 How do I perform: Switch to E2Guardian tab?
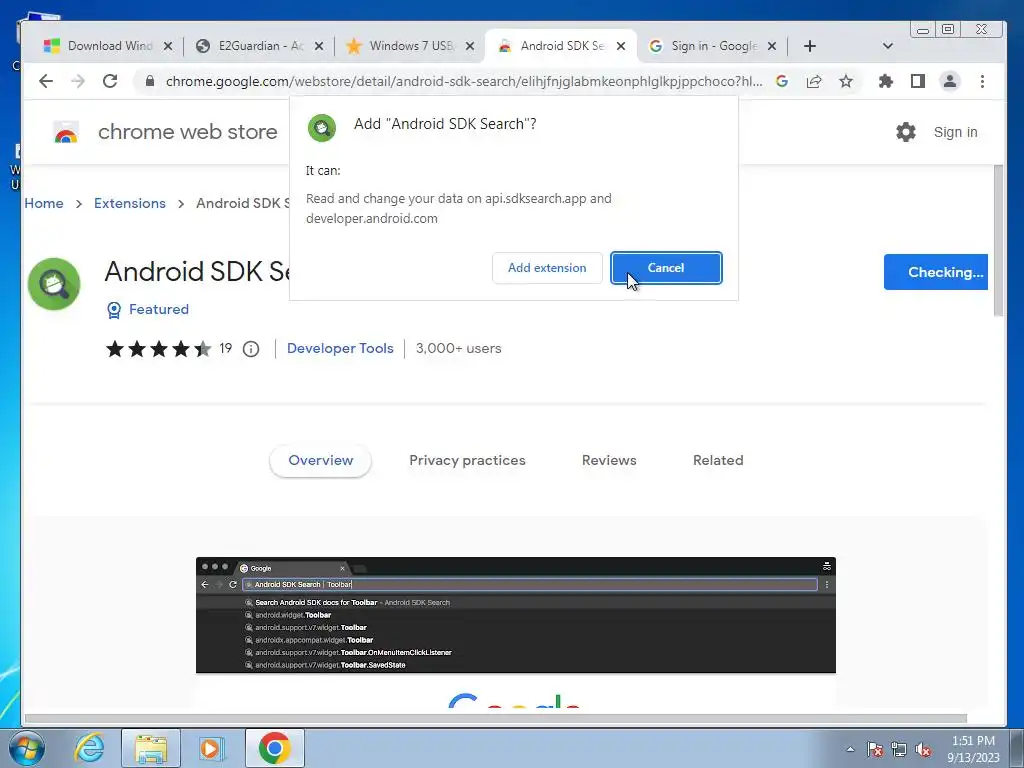pos(249,46)
